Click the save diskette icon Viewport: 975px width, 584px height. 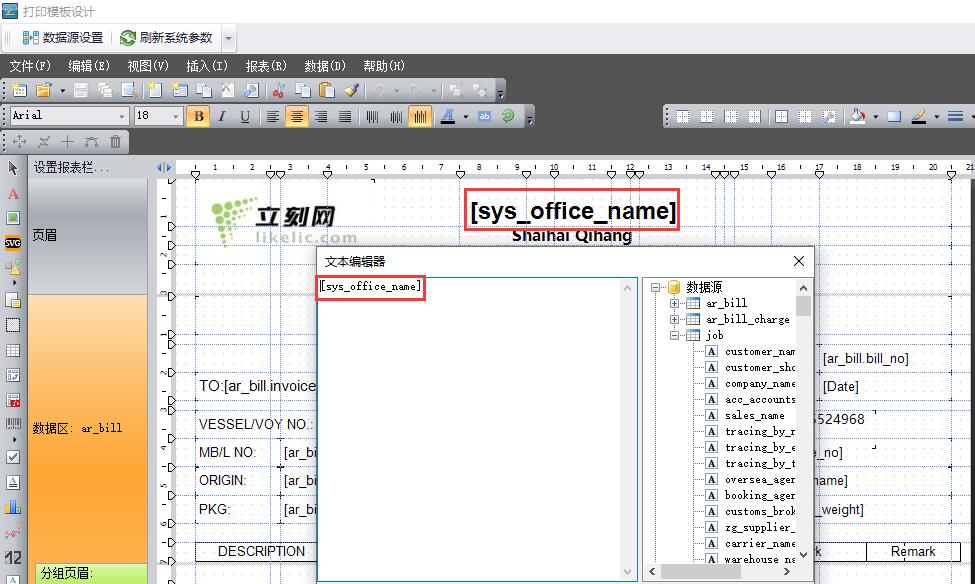(81, 90)
